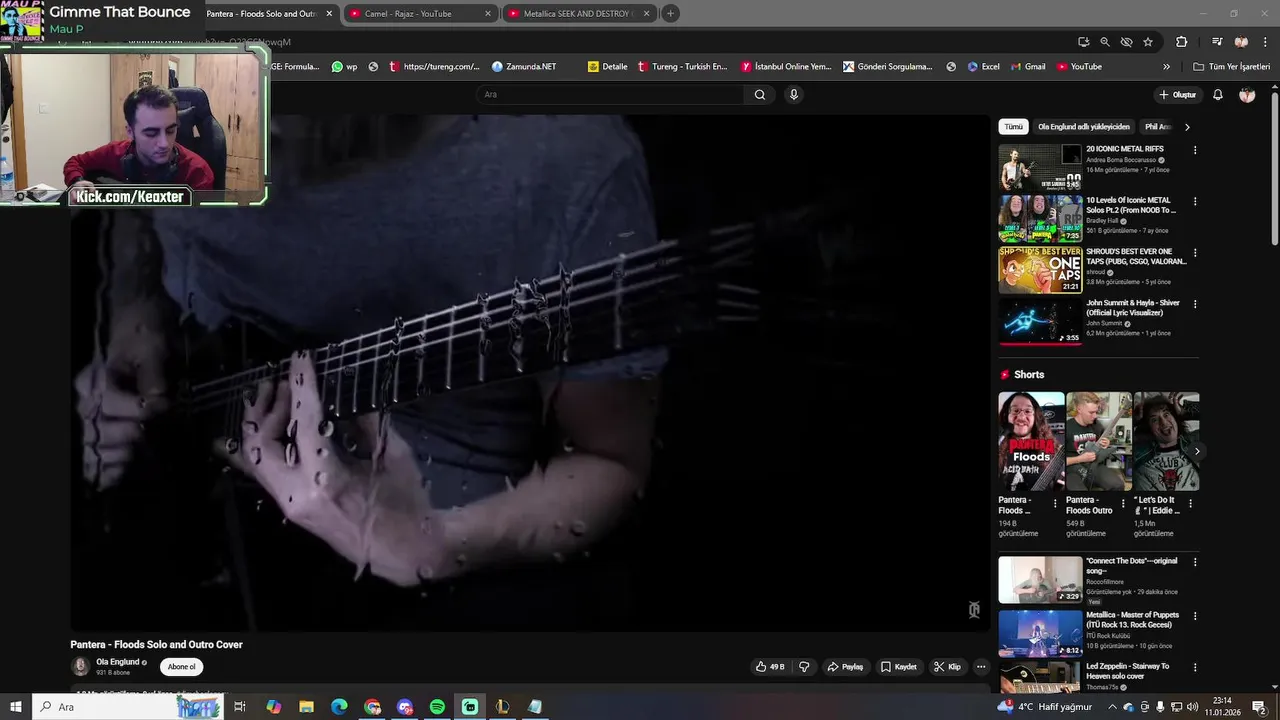The width and height of the screenshot is (1280, 720).
Task: Show hidden system tray icons
Action: [x=1112, y=707]
